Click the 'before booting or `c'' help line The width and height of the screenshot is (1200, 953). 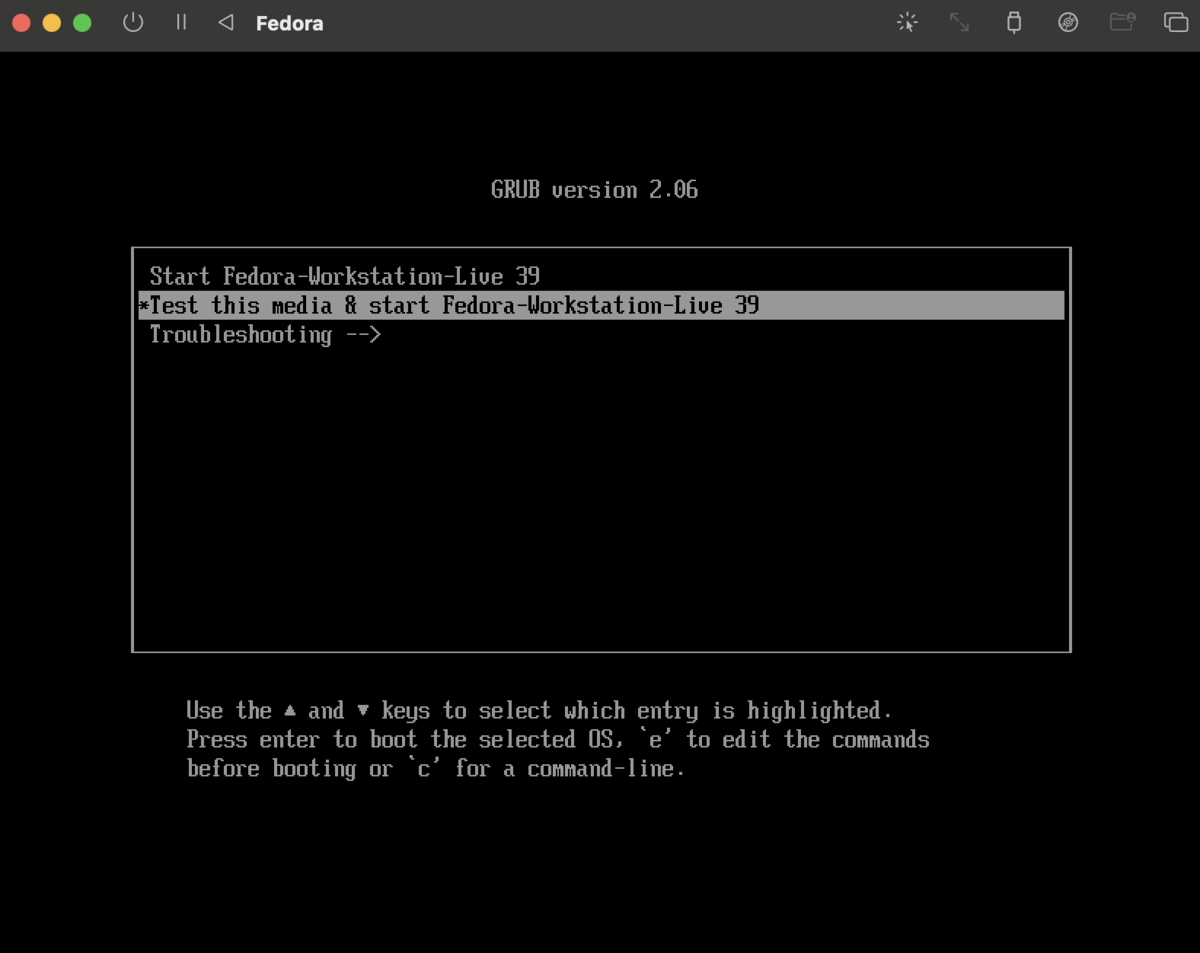click(436, 768)
